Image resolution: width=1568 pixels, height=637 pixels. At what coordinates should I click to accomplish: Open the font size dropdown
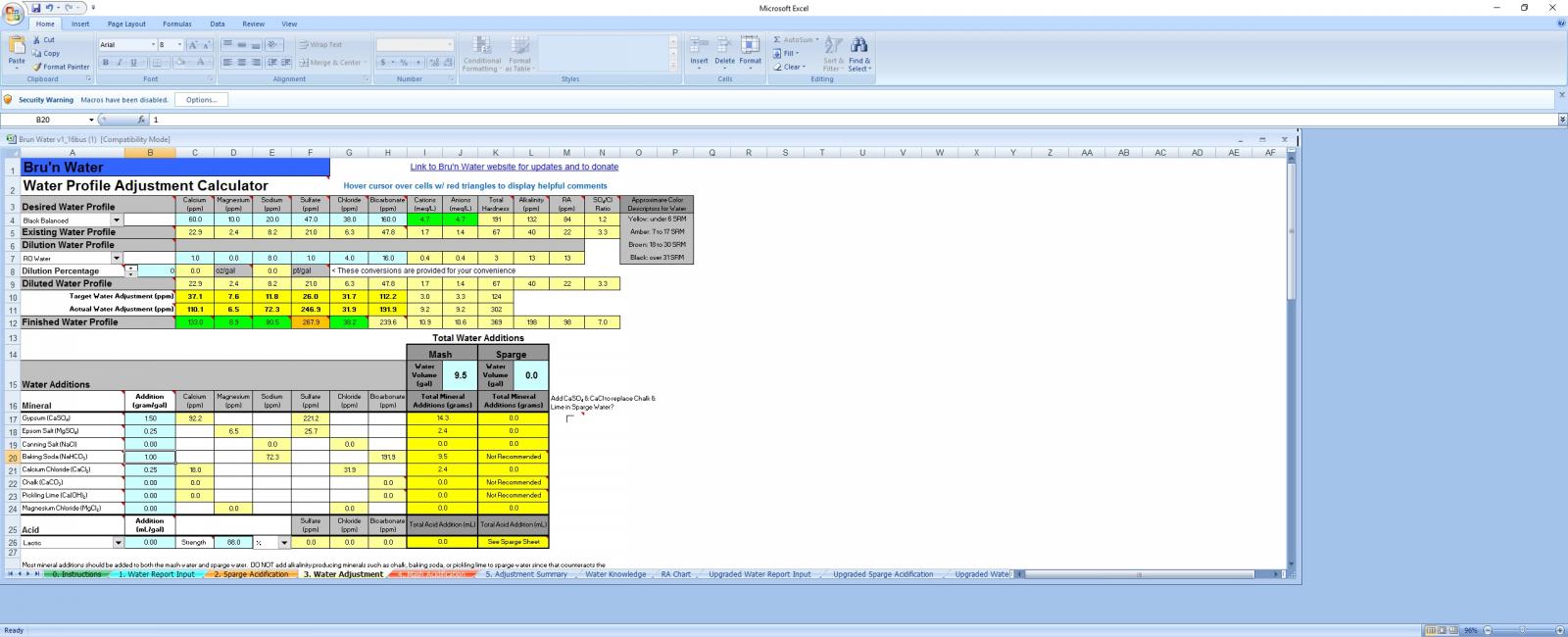tap(180, 44)
